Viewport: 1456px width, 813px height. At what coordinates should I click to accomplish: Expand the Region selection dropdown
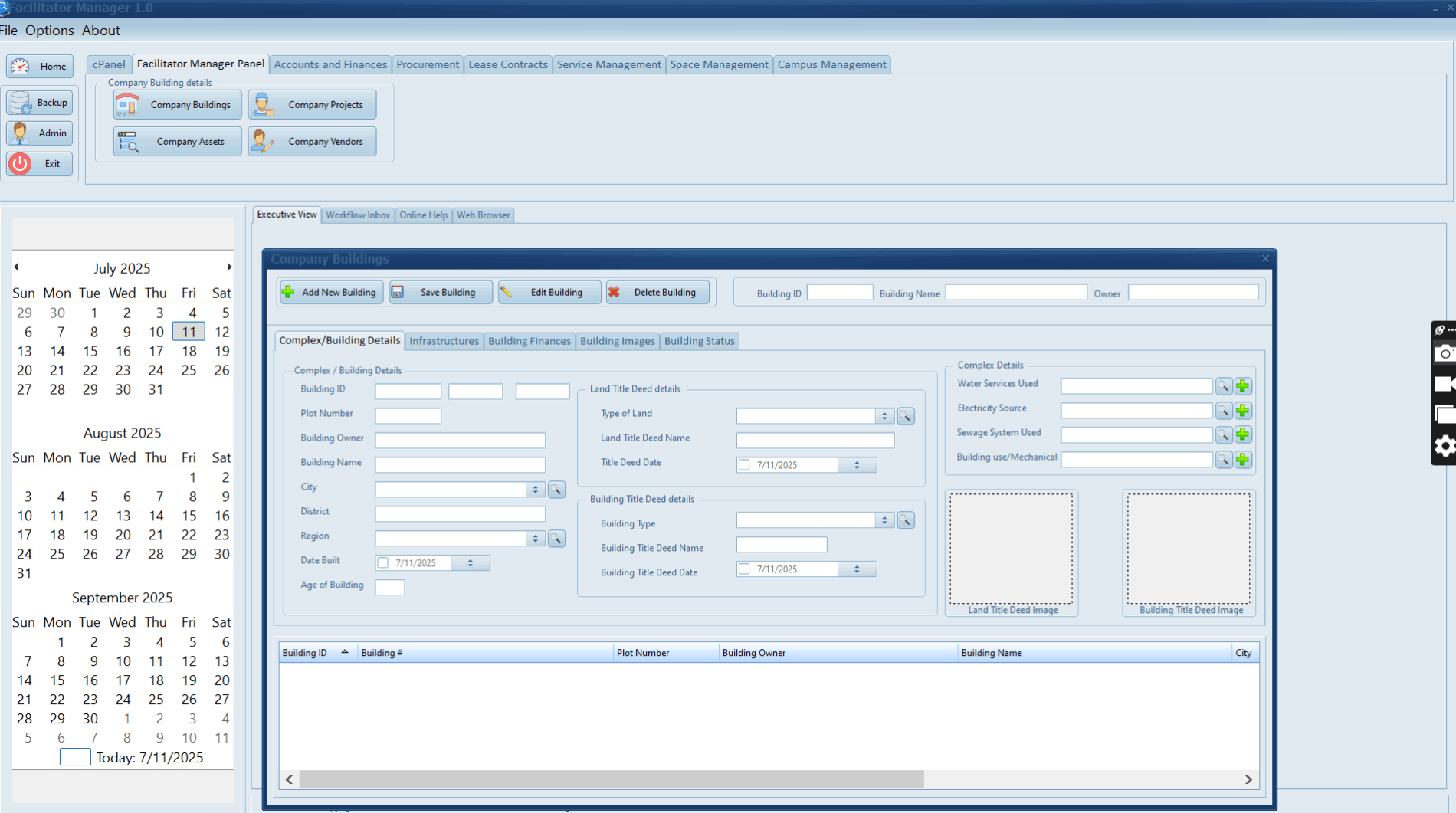pos(534,538)
